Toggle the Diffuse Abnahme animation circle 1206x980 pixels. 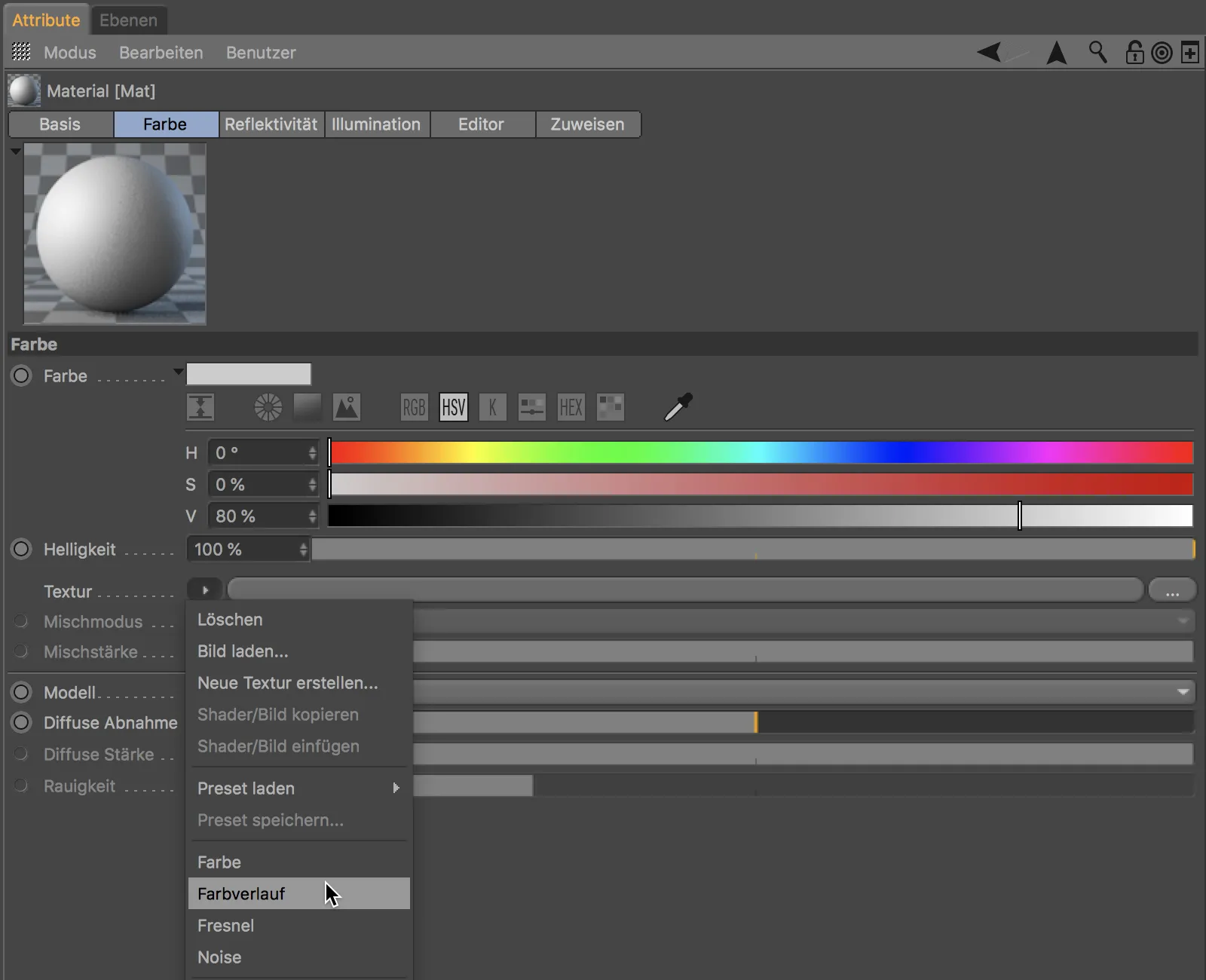[21, 722]
